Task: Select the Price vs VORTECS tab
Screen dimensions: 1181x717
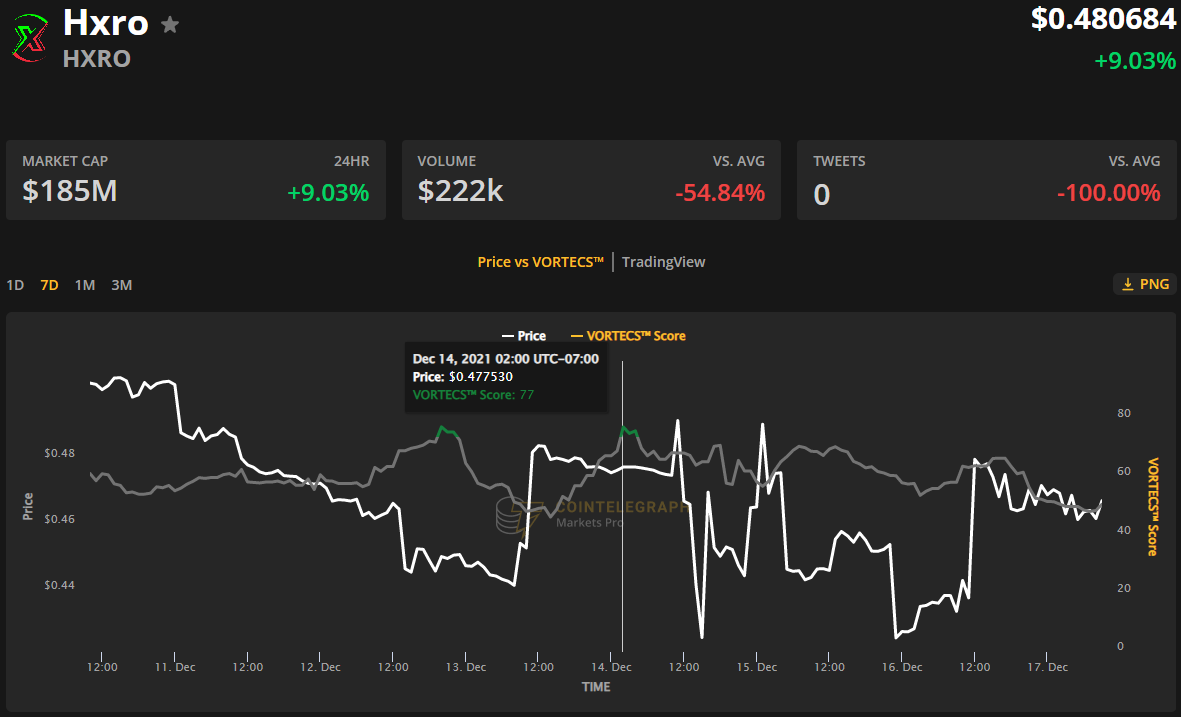Action: (x=541, y=261)
